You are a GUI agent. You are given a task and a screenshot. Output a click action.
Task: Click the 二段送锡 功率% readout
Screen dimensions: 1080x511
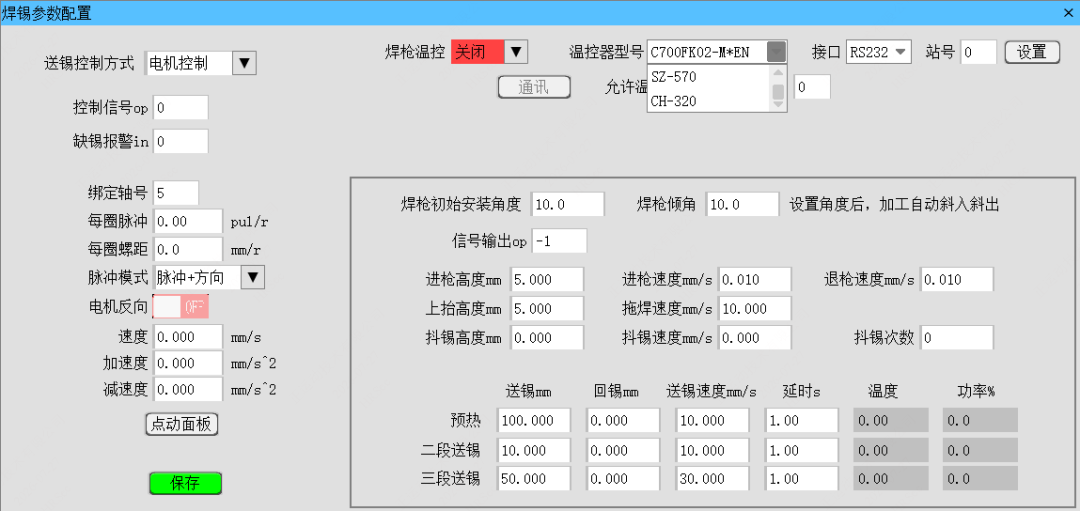[x=980, y=450]
